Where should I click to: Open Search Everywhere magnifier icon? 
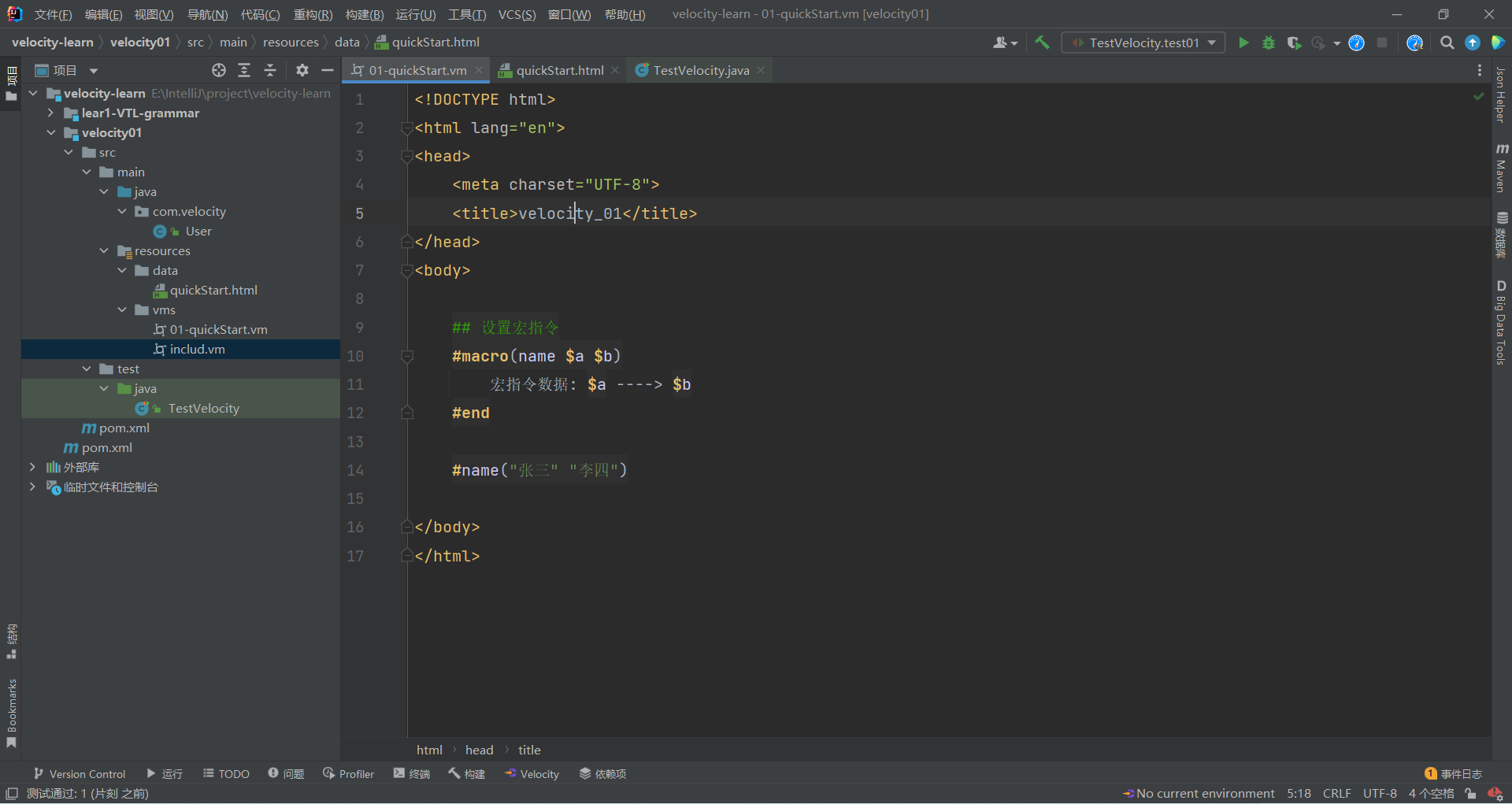tap(1447, 43)
